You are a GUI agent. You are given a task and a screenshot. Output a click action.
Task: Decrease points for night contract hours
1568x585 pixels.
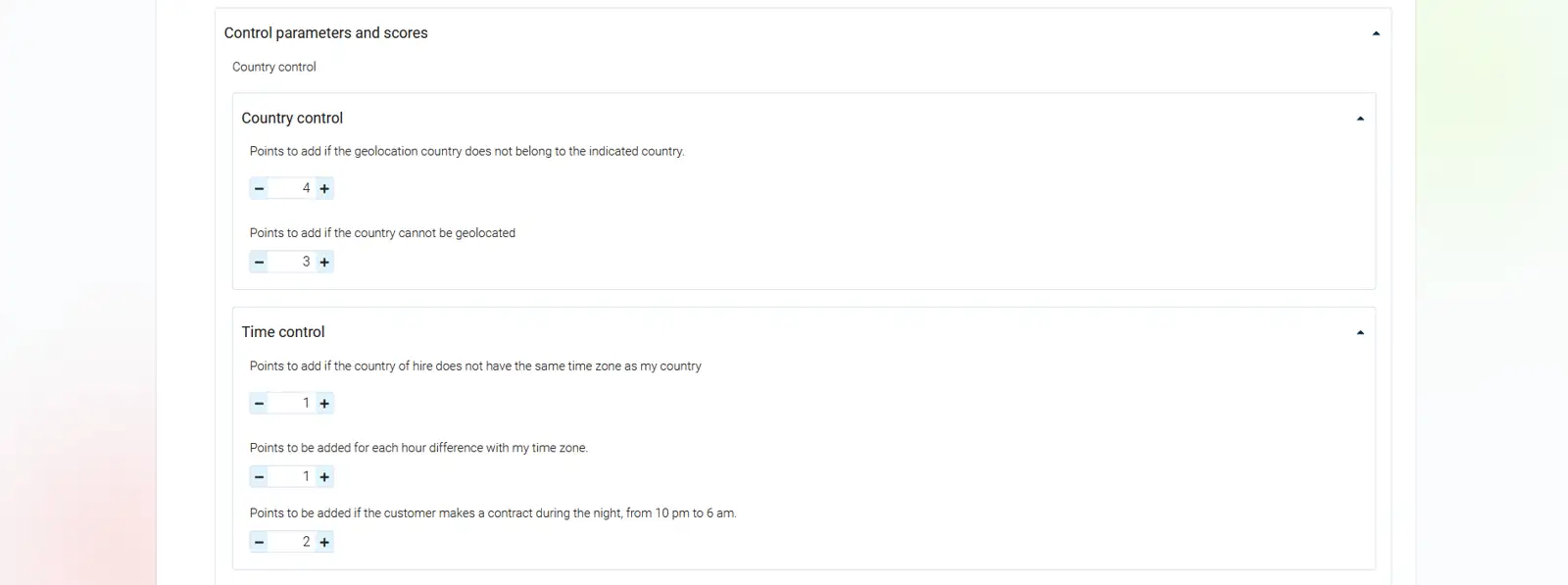pyautogui.click(x=259, y=542)
